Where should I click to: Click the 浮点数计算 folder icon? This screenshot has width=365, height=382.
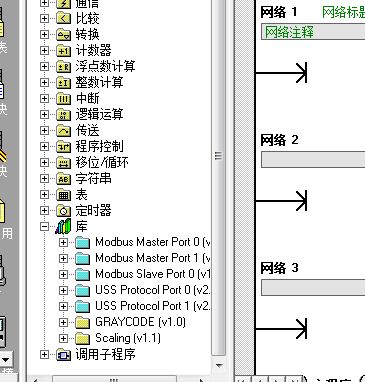pyautogui.click(x=63, y=66)
